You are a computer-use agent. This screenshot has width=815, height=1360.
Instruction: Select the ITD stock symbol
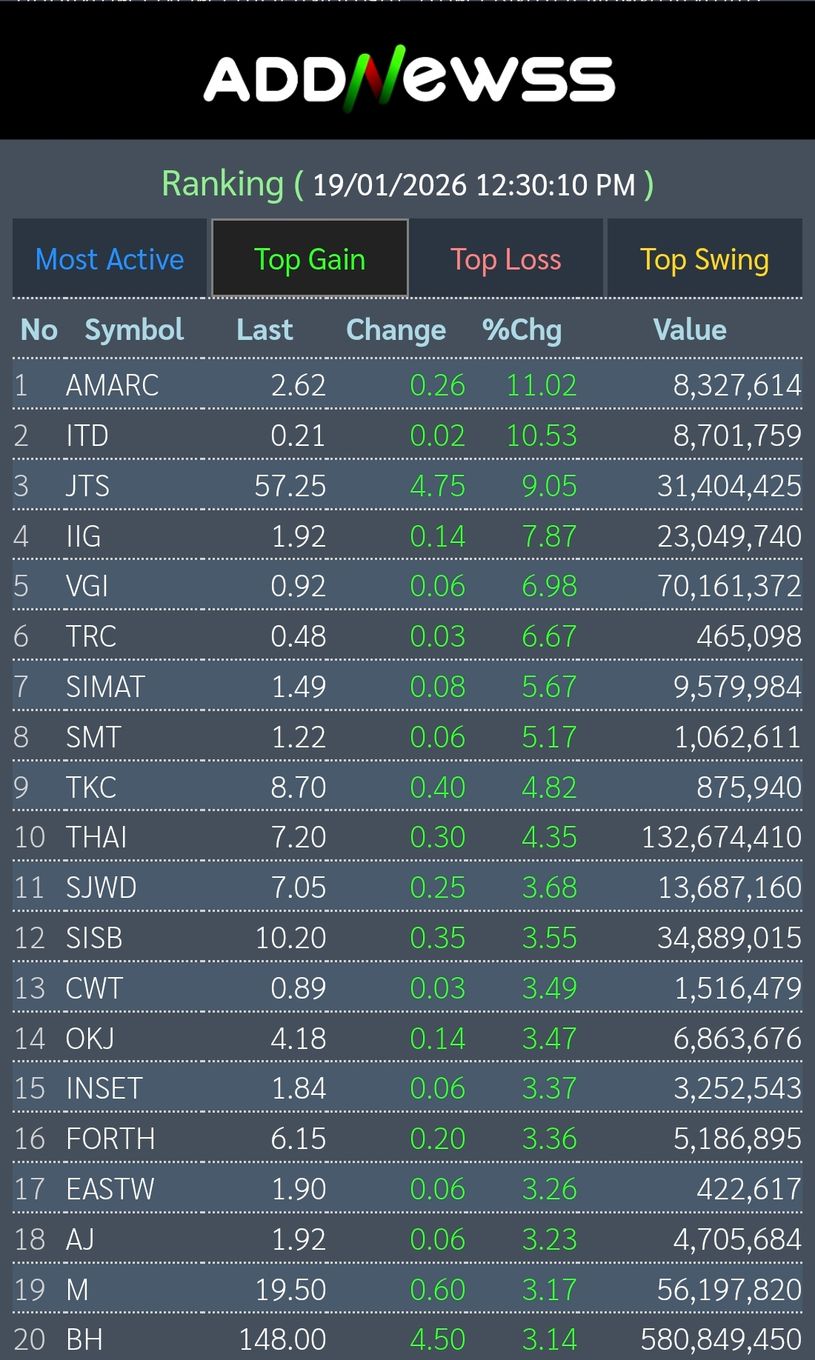pos(87,435)
